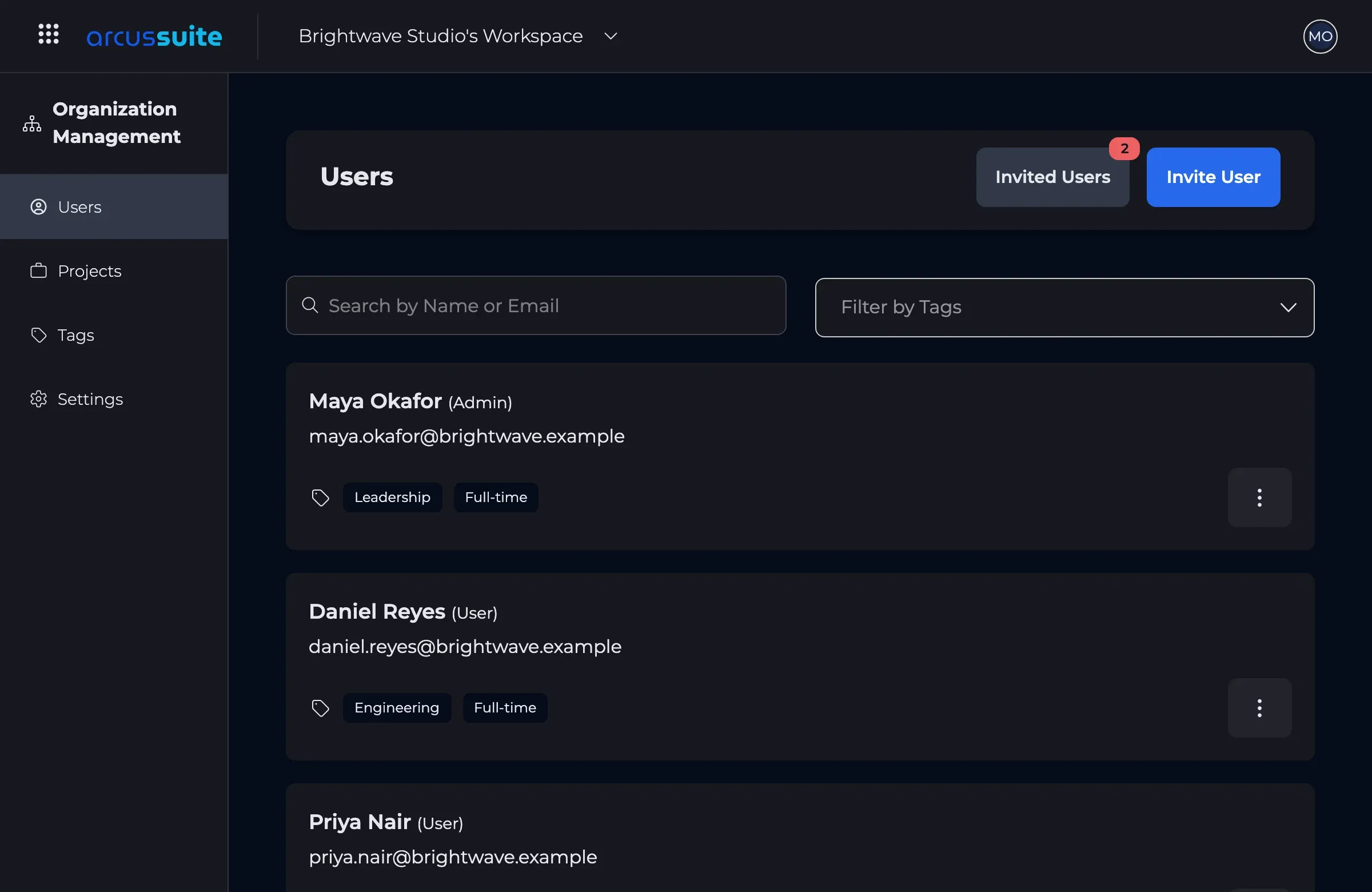Click tag icon on Maya Okafor's card
Screen dimensions: 1372x892
(x=321, y=497)
